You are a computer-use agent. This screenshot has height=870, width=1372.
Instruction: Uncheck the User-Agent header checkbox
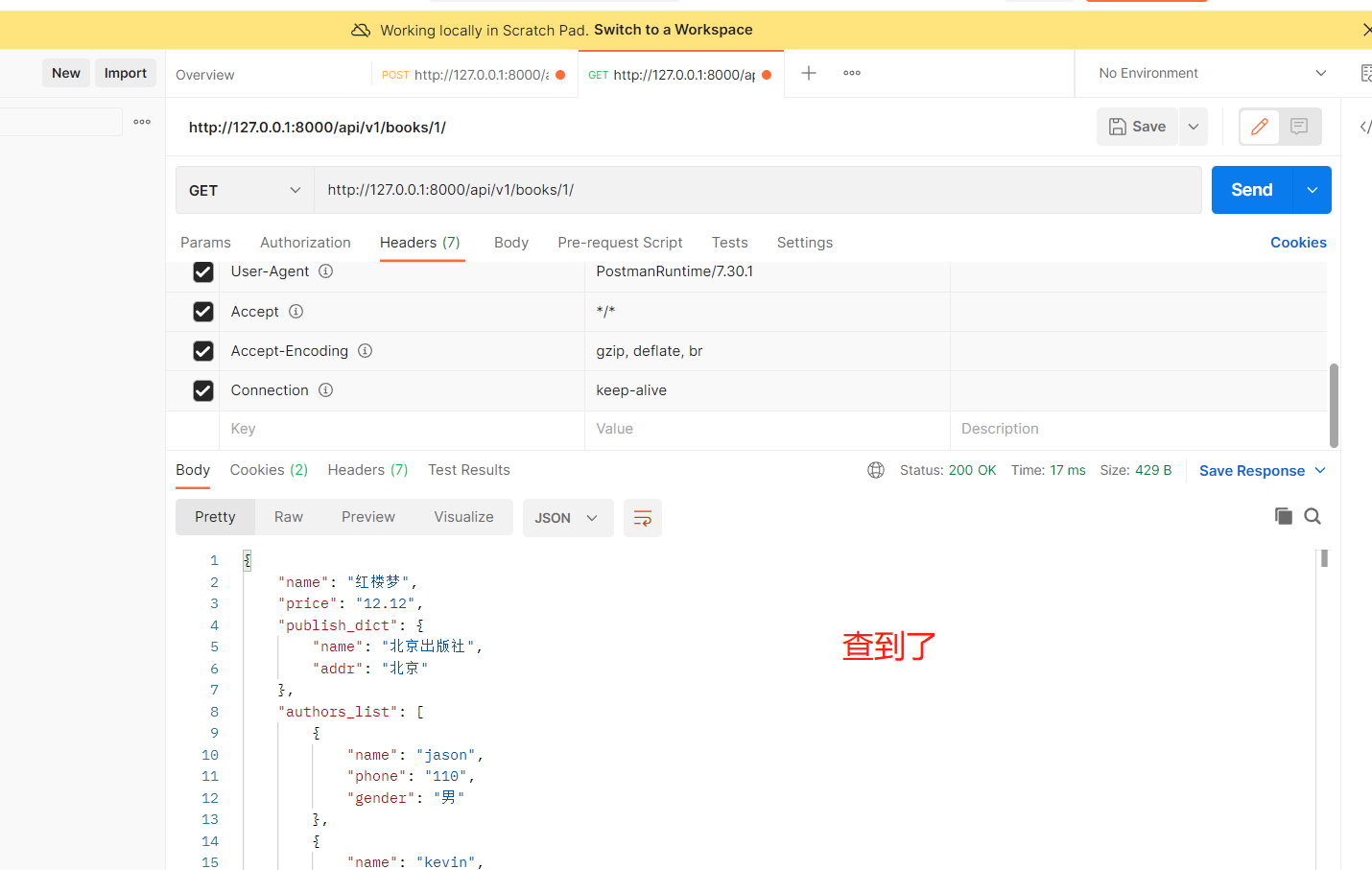203,271
